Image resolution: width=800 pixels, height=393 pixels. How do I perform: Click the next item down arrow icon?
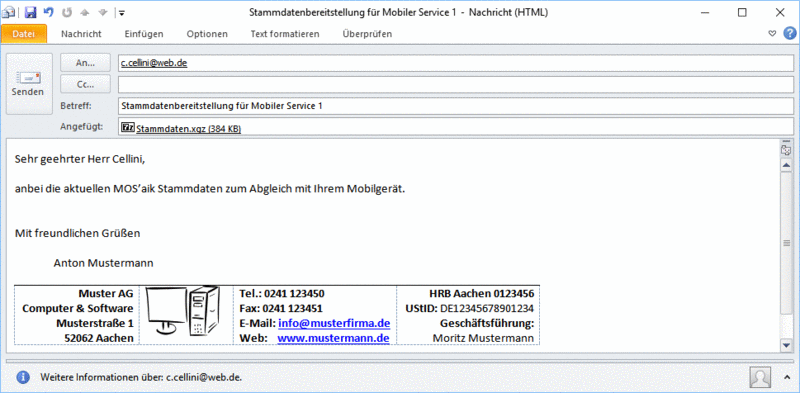tap(104, 12)
